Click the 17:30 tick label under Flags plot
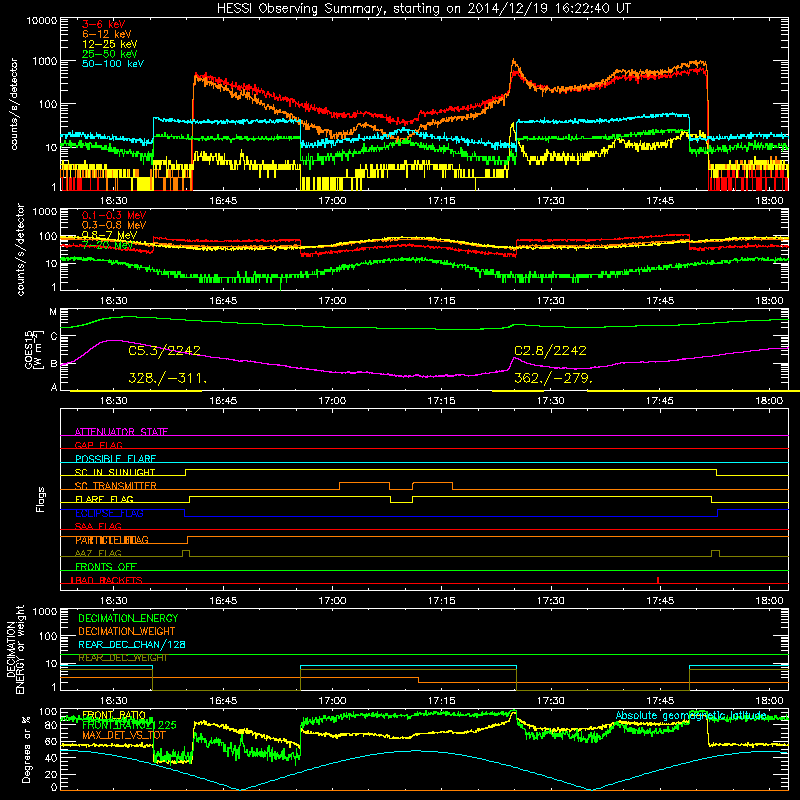This screenshot has width=800, height=800. tap(551, 601)
